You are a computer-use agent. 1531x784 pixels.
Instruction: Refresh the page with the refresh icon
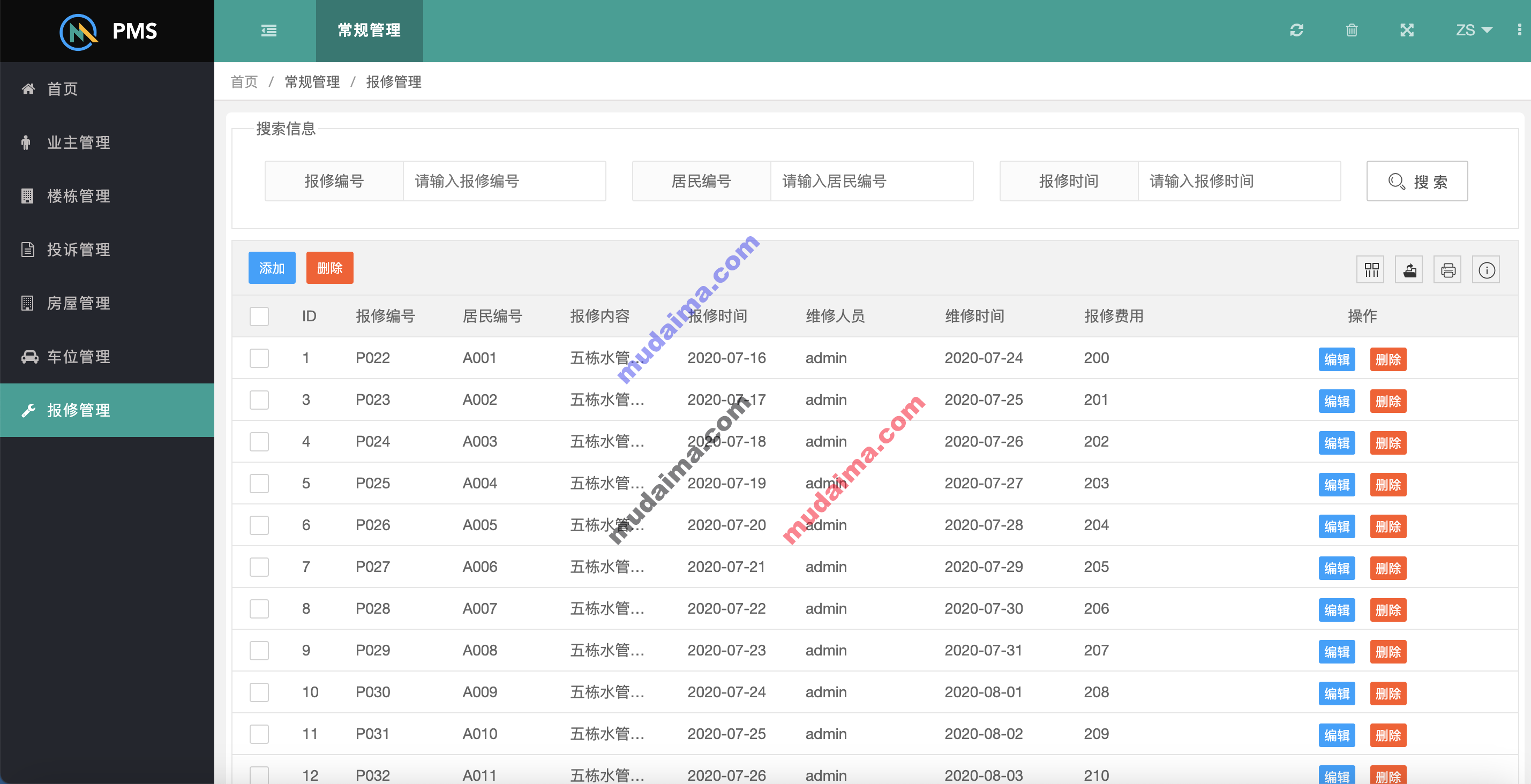tap(1296, 31)
